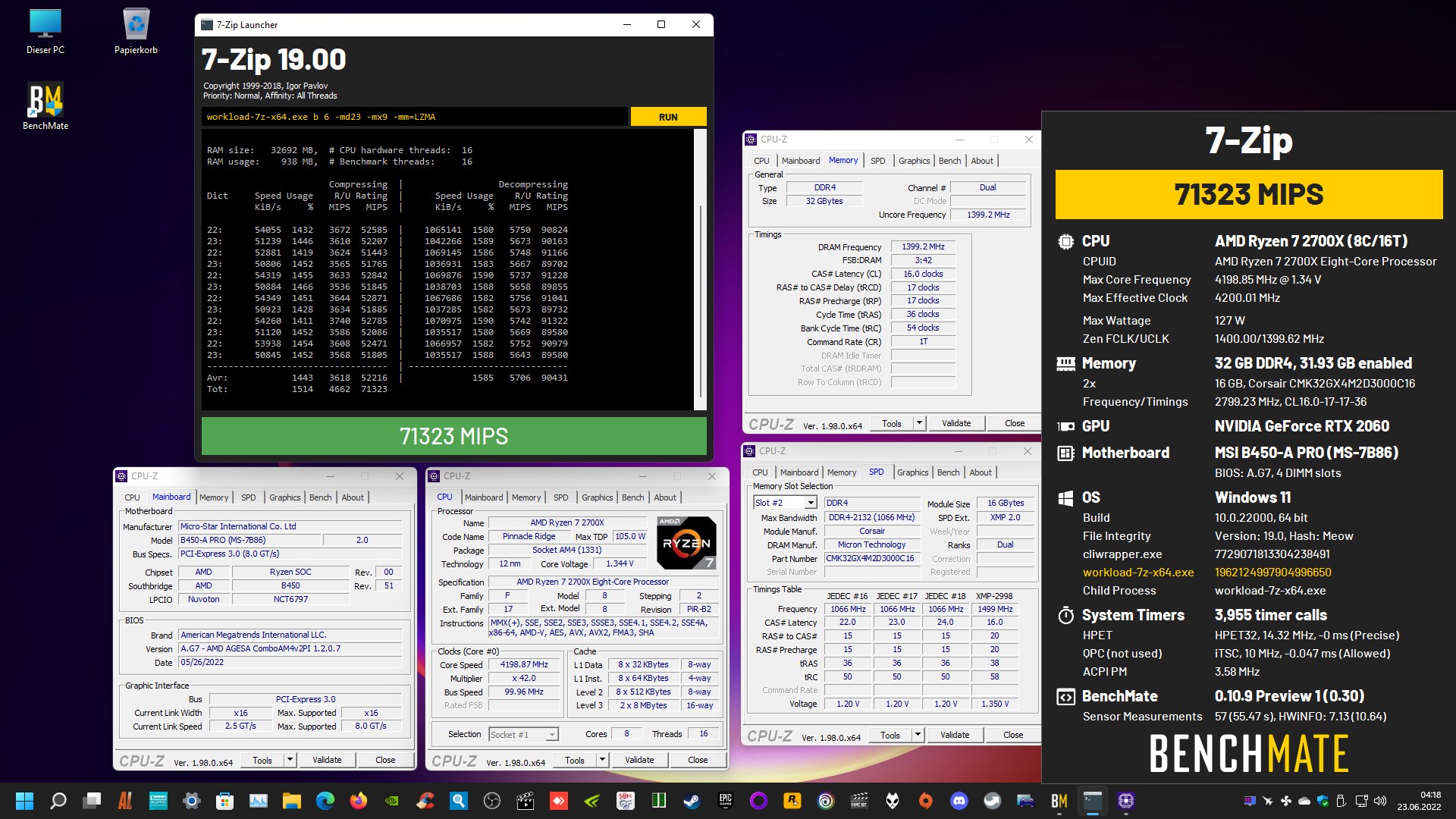Click 'XMP 2.0' SPD Ext. field
The image size is (1456, 819).
pos(1005,517)
